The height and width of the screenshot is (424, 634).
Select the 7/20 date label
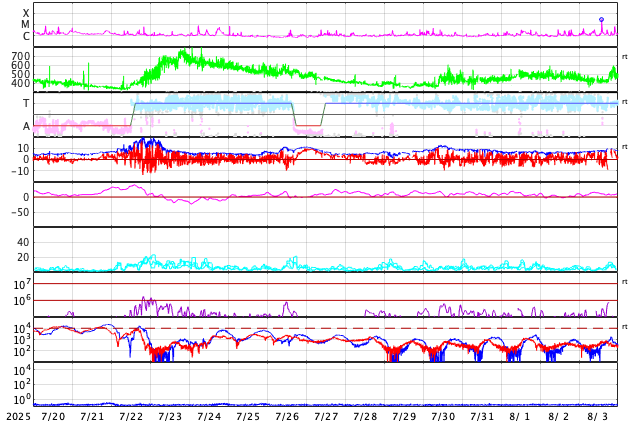(53, 416)
